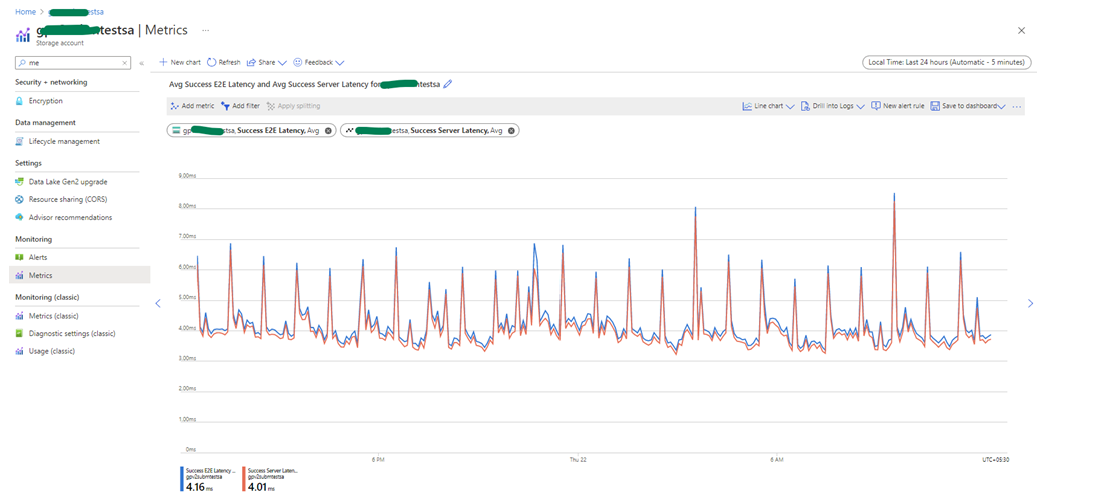Click the 6 AM time axis label
This screenshot has height=498, width=1116.
pyautogui.click(x=777, y=460)
